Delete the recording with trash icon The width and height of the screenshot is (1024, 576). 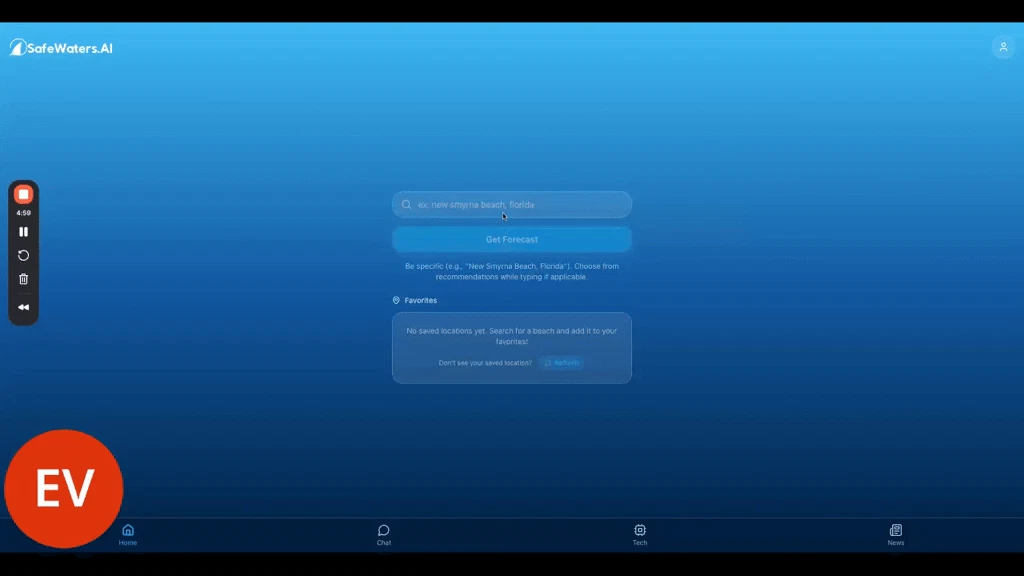click(x=24, y=279)
